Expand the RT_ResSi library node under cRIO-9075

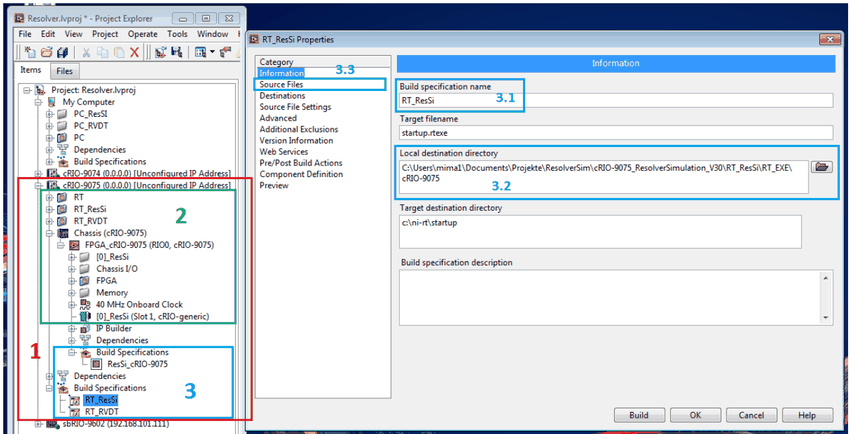(x=49, y=209)
